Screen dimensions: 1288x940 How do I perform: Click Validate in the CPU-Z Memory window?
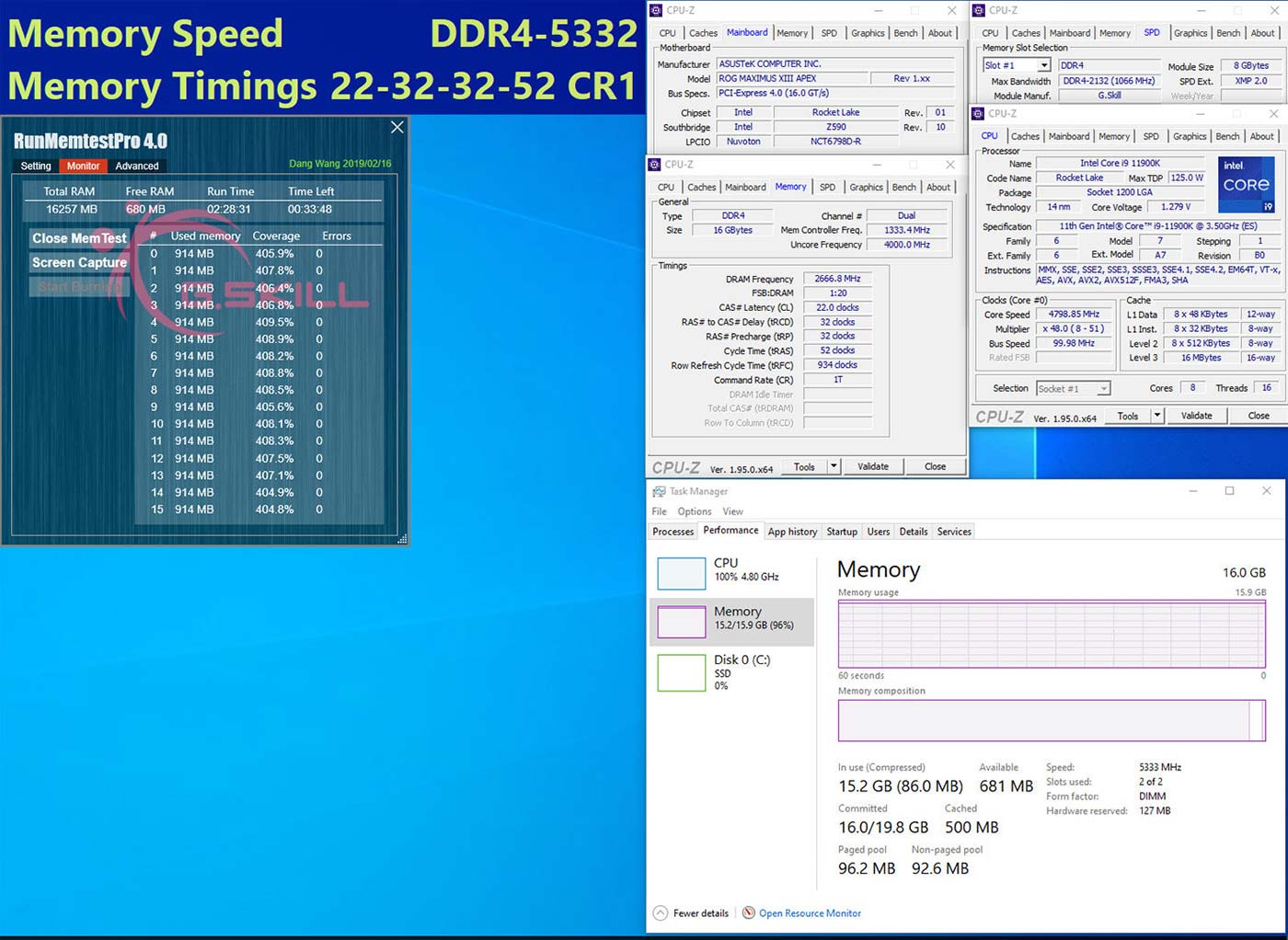click(873, 466)
